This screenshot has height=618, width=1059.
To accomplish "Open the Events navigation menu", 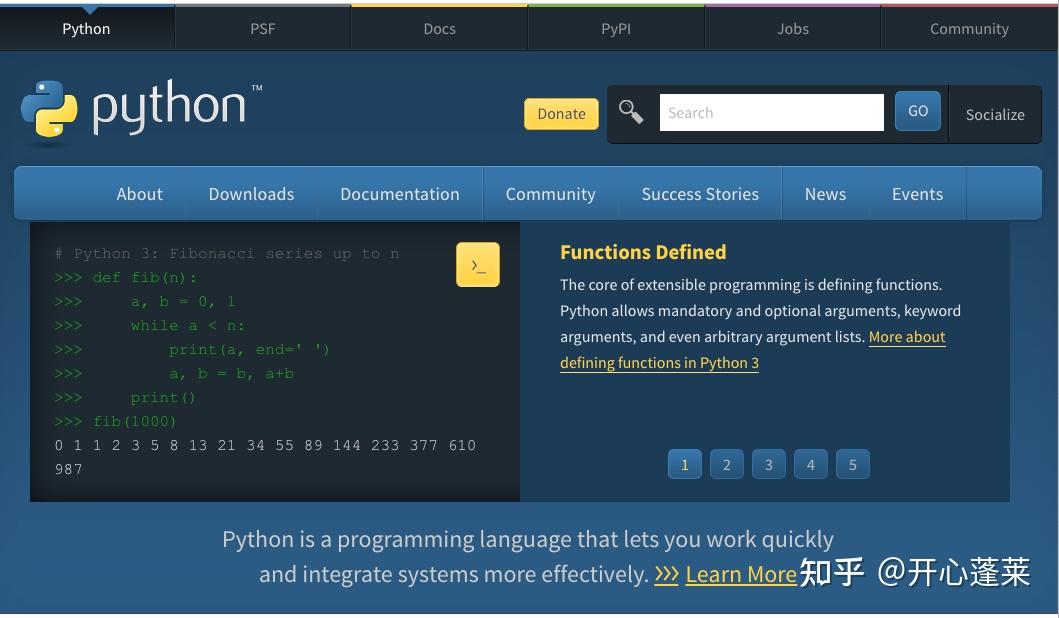I will click(x=917, y=194).
